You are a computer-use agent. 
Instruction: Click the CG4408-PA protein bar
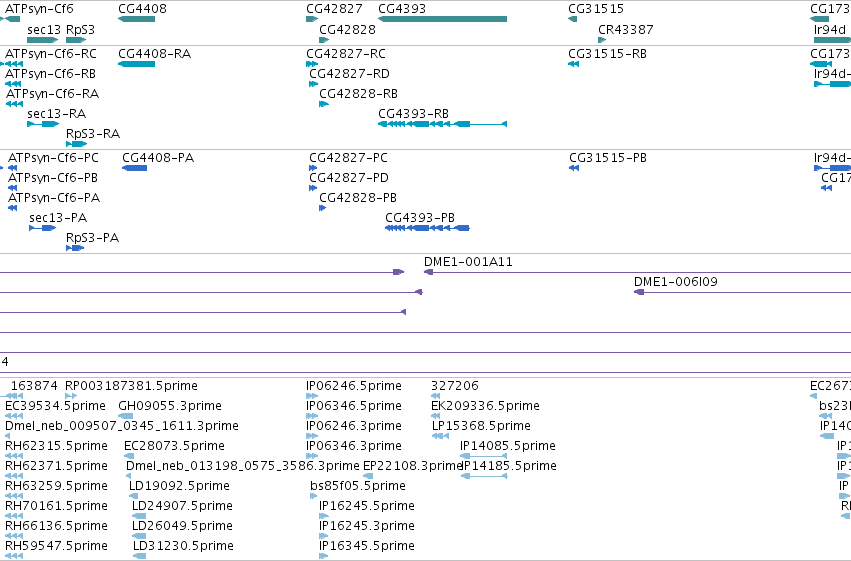(135, 168)
